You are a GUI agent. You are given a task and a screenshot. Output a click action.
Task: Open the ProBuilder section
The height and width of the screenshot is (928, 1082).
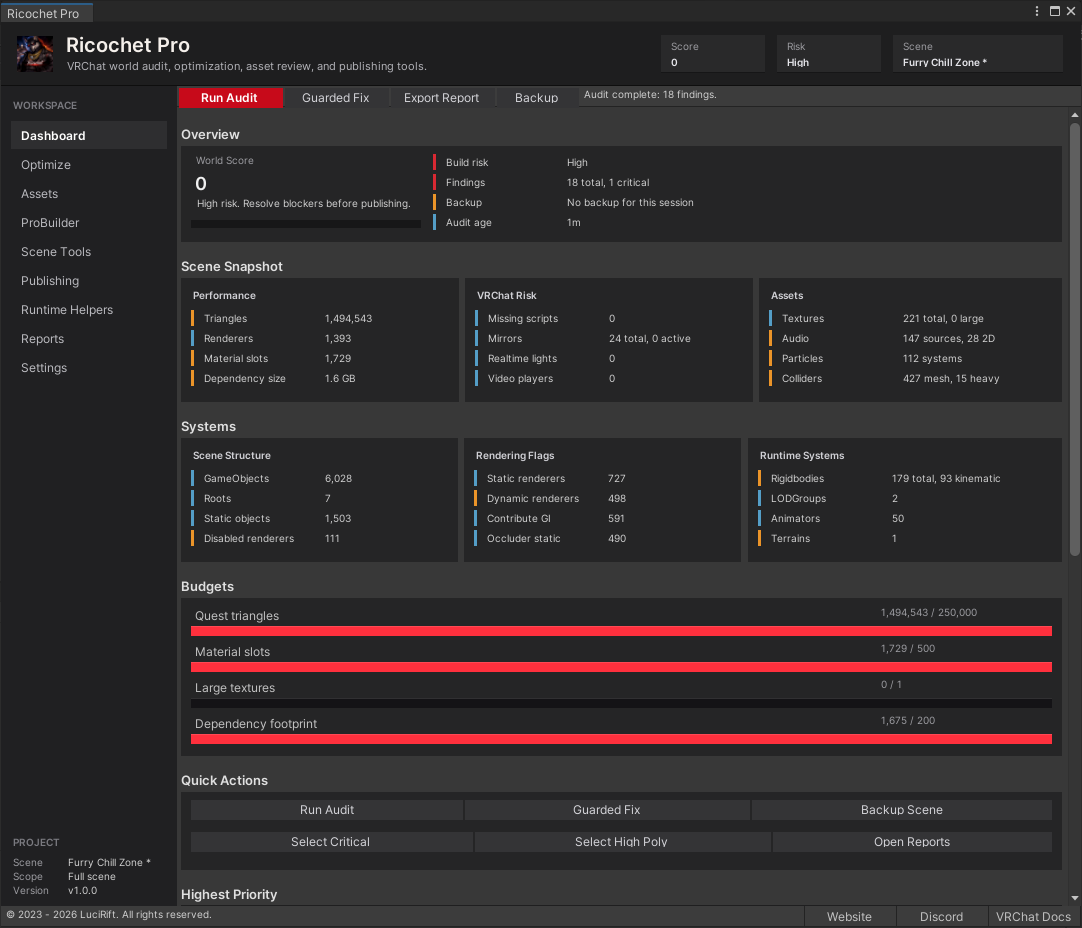coord(89,222)
